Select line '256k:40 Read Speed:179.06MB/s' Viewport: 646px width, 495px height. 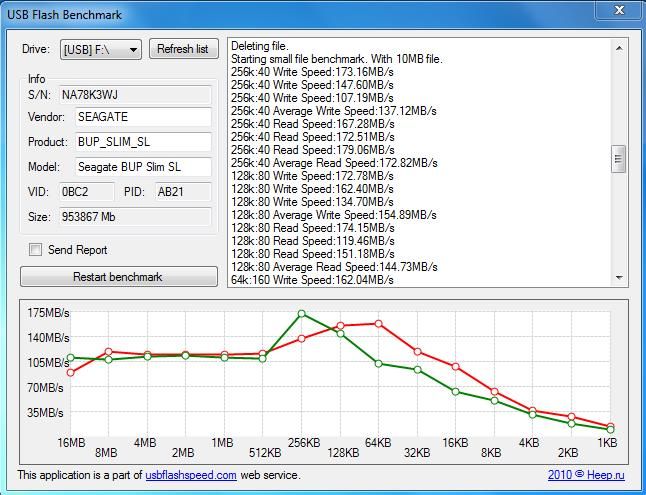coord(312,150)
